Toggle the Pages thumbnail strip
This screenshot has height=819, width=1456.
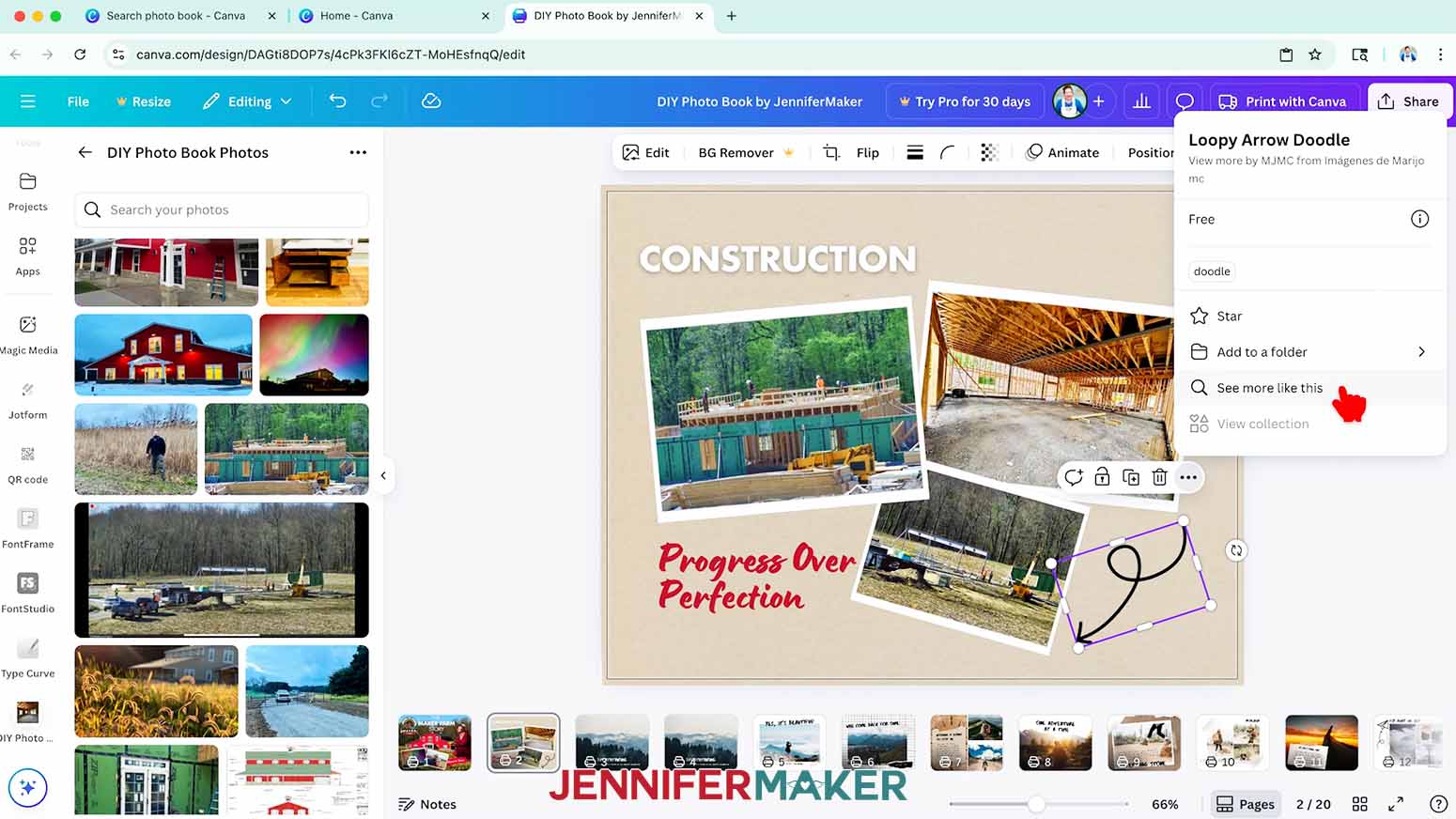pos(1246,804)
